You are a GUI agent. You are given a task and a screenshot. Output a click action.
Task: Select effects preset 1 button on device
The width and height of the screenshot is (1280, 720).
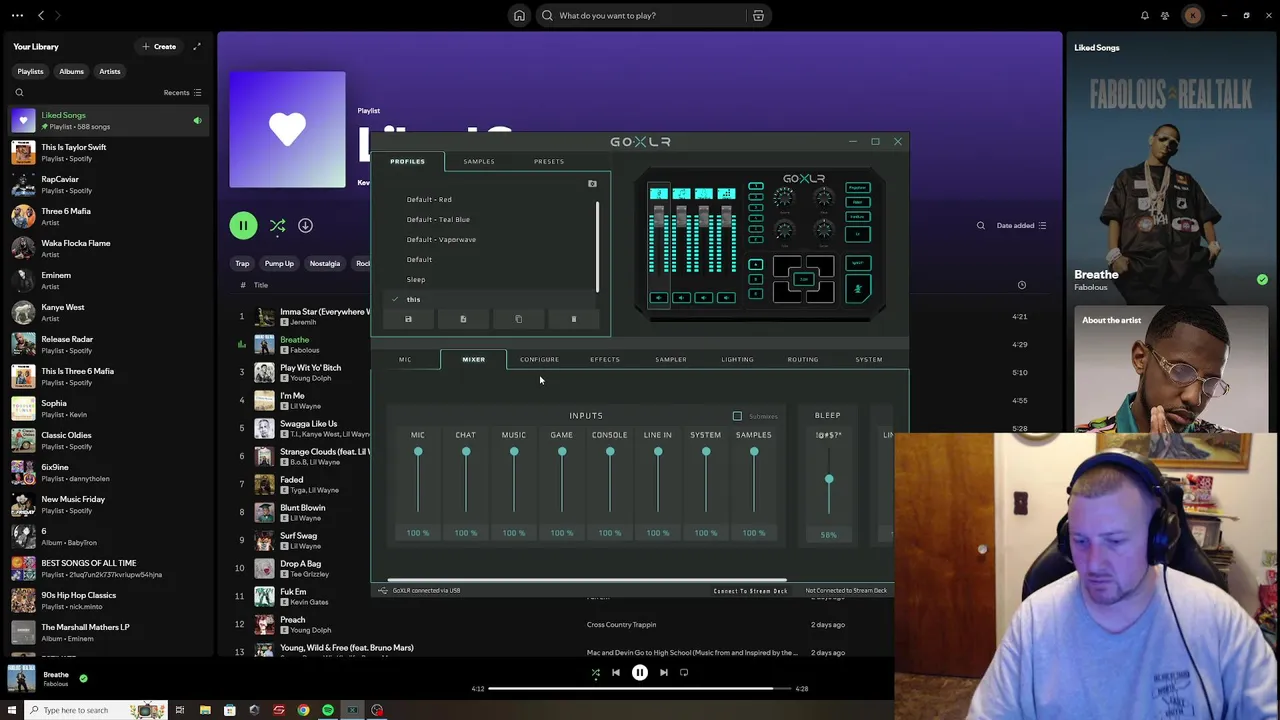[756, 186]
